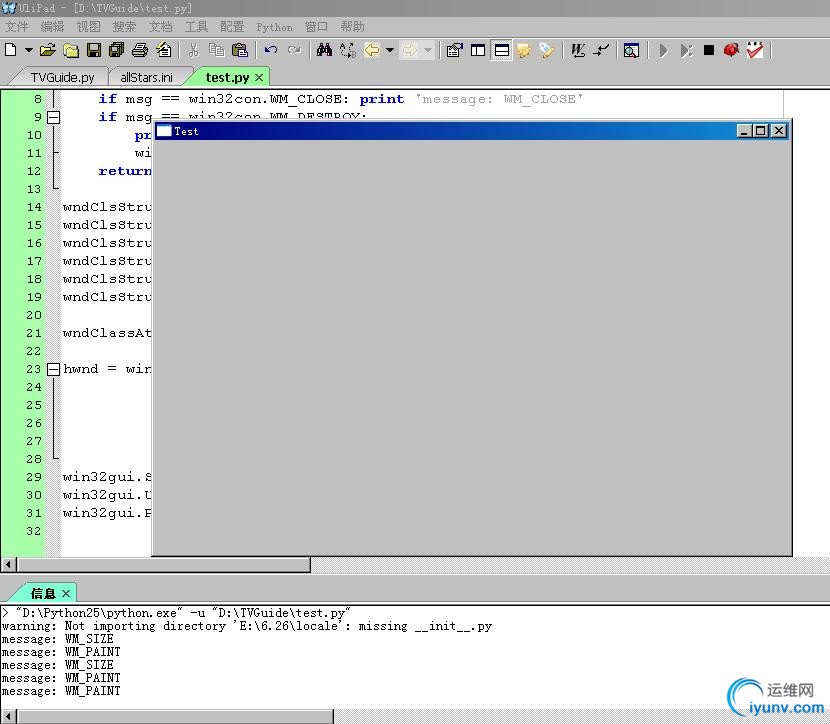Click the yellow note marker icon
Image resolution: width=830 pixels, height=724 pixels.
click(524, 50)
